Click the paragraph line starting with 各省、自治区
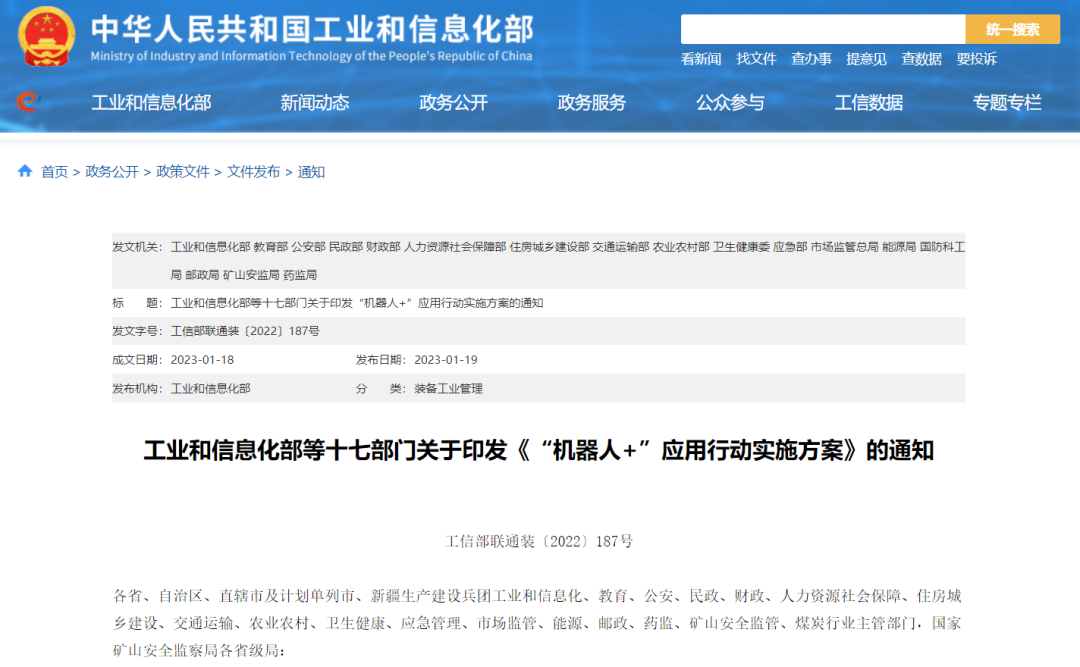 click(x=537, y=596)
